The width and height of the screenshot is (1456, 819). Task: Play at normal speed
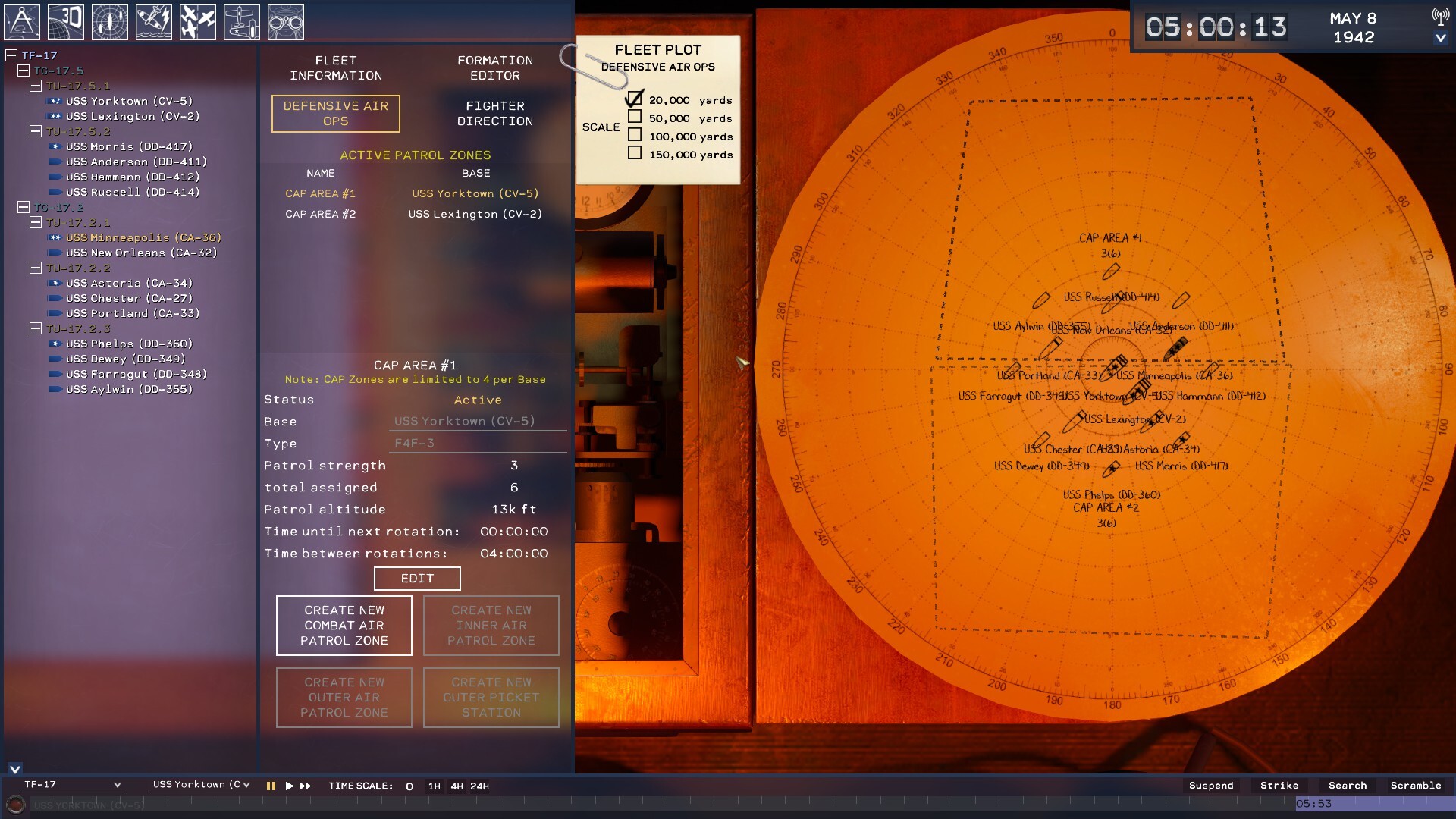pos(289,786)
